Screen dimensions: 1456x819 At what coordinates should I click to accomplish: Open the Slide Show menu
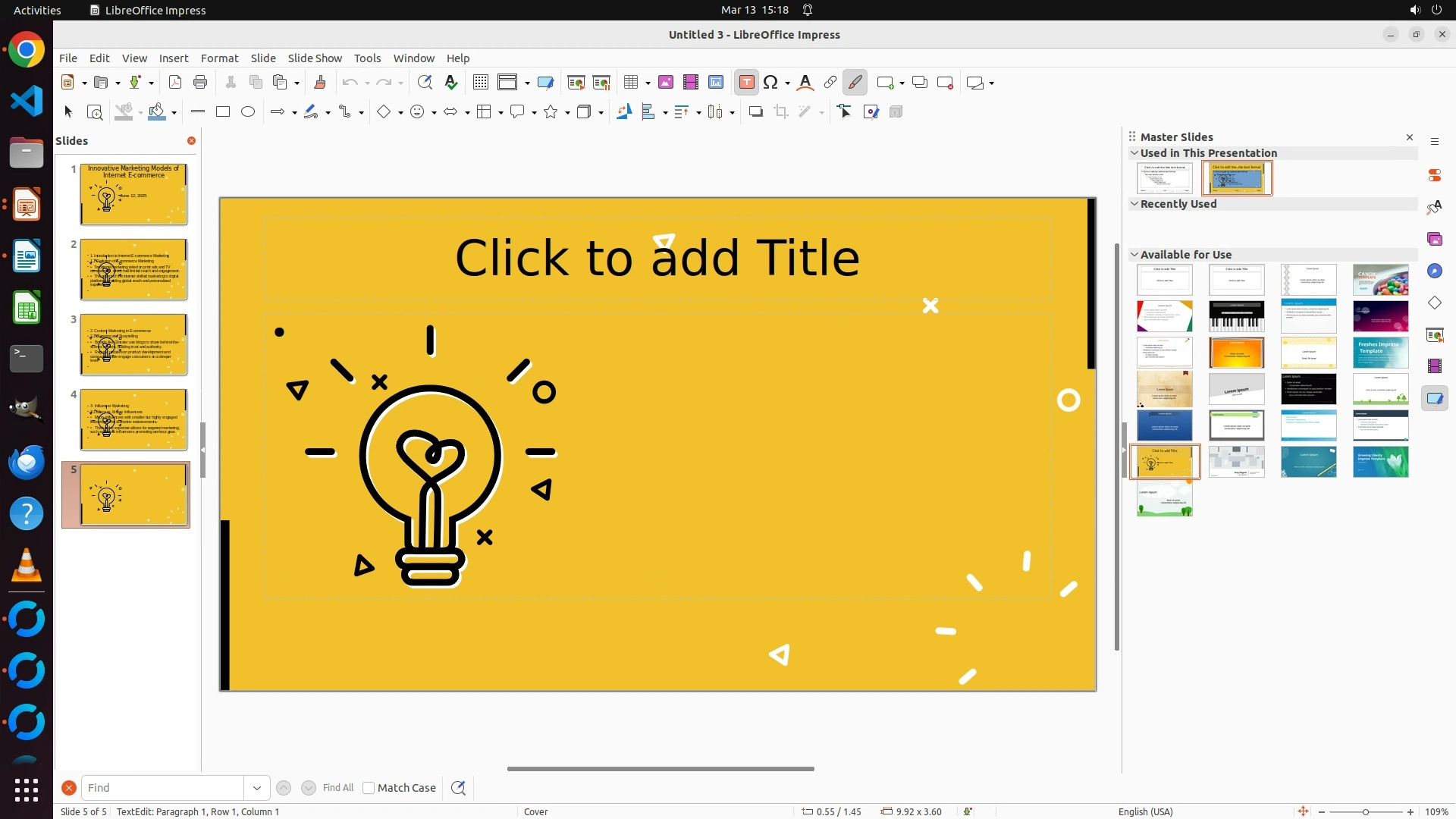pyautogui.click(x=315, y=58)
